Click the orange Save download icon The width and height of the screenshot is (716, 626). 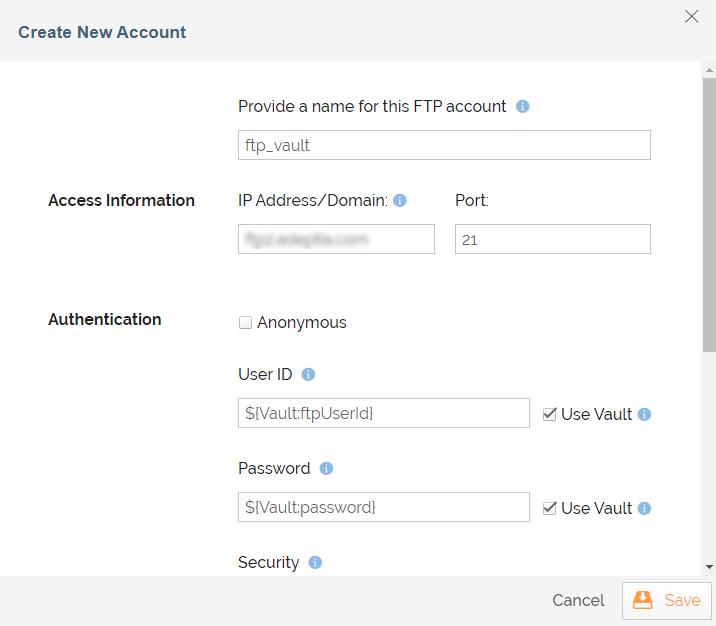tap(642, 600)
